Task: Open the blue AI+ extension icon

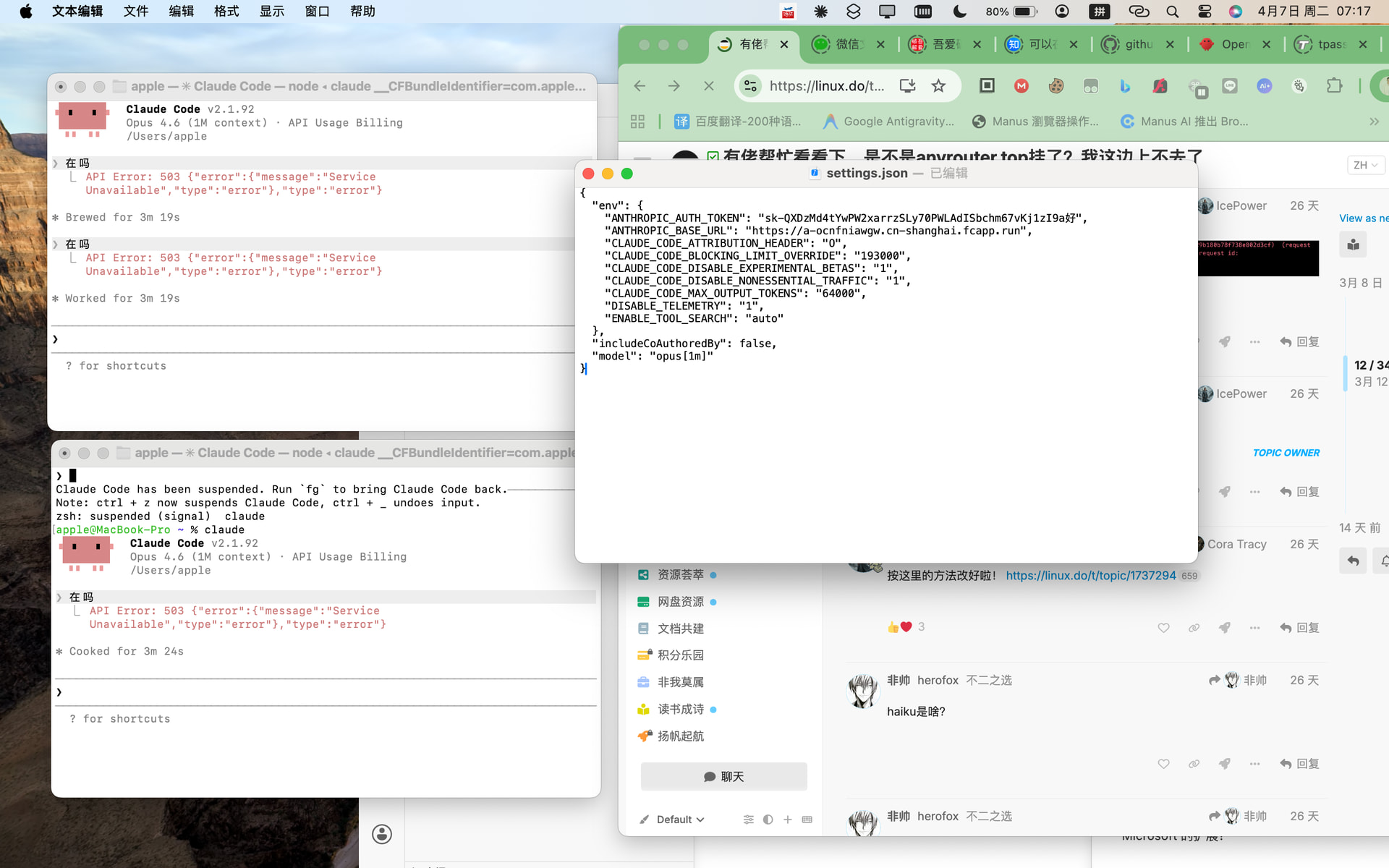Action: coord(1265,86)
